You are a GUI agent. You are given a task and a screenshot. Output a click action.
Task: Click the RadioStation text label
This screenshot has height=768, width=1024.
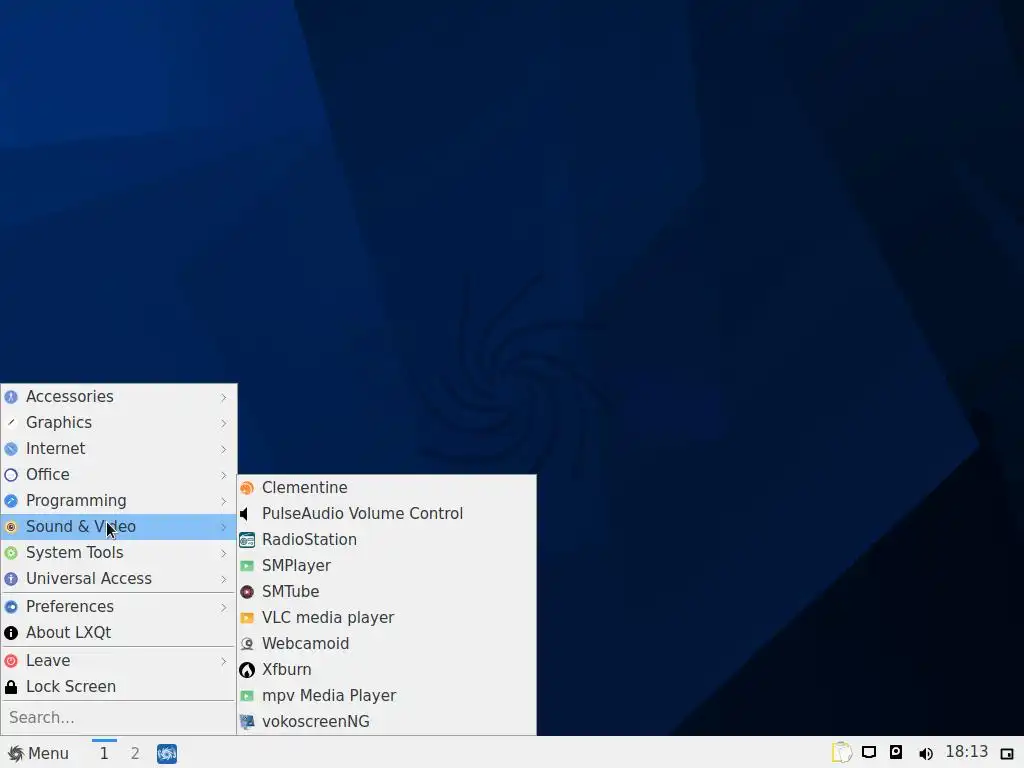310,540
